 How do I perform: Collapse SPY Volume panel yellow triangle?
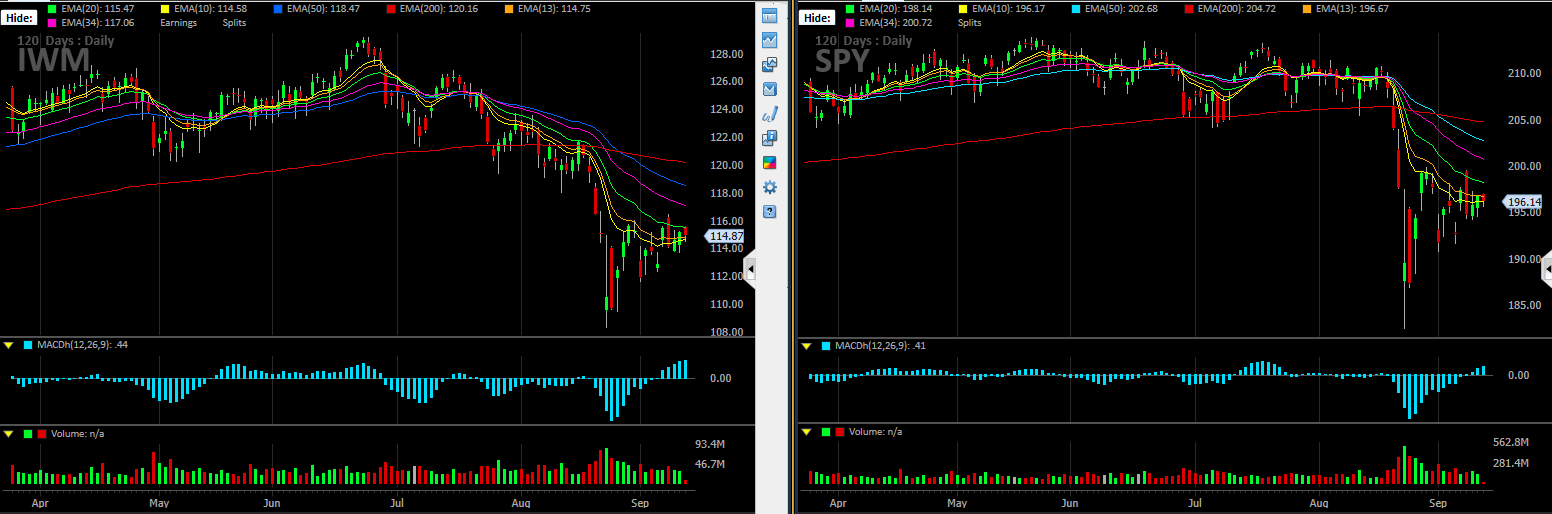pyautogui.click(x=808, y=431)
